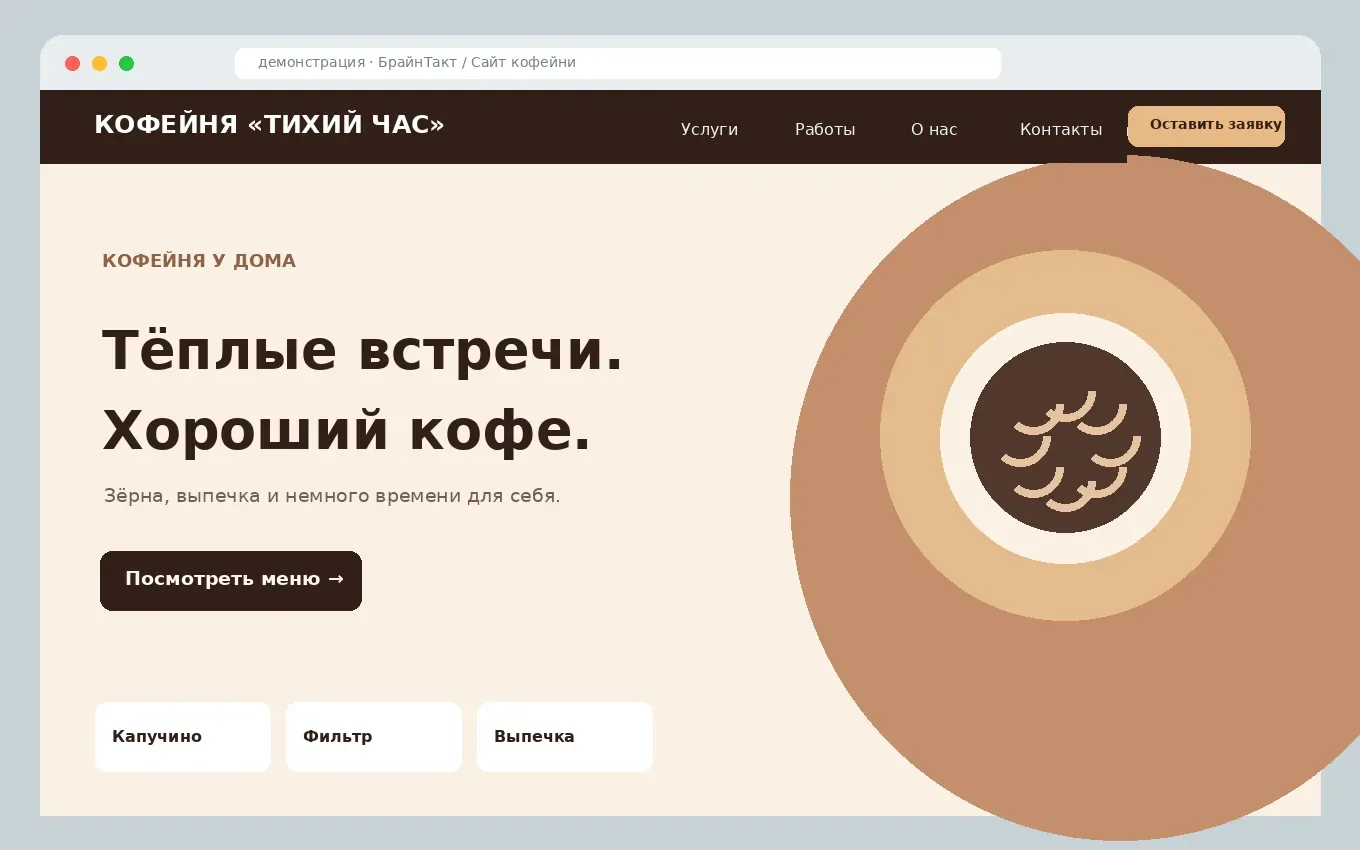Click the subtitle starting with Зёрна, выпечка
The image size is (1360, 850).
[x=332, y=495]
